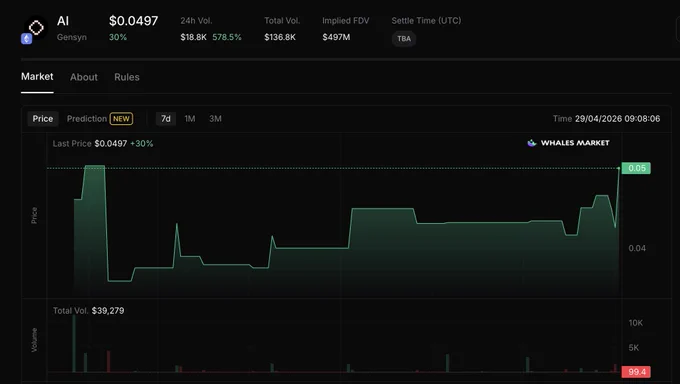Click the Last Price $0.0497 chart label
The height and width of the screenshot is (384, 680).
(x=90, y=144)
